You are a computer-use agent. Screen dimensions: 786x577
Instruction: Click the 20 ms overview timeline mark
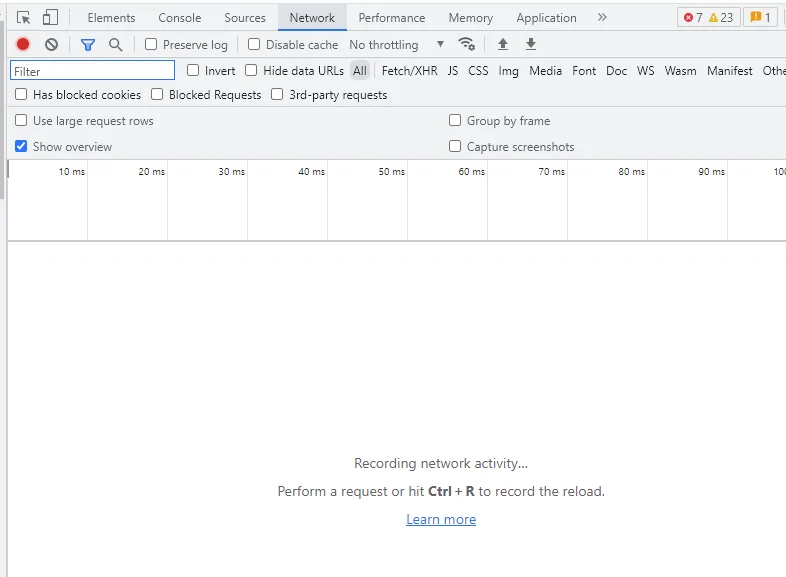(x=151, y=171)
